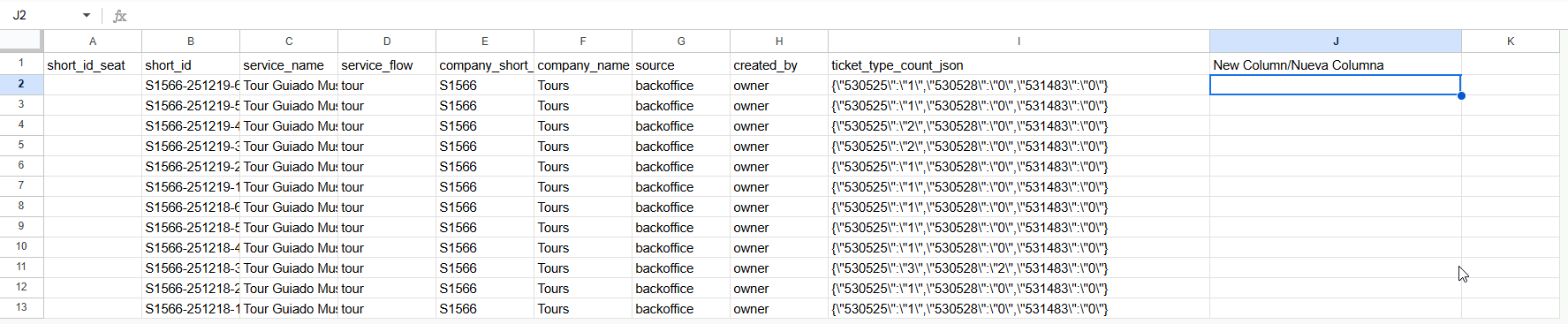
Task: Select column D header
Action: click(387, 41)
